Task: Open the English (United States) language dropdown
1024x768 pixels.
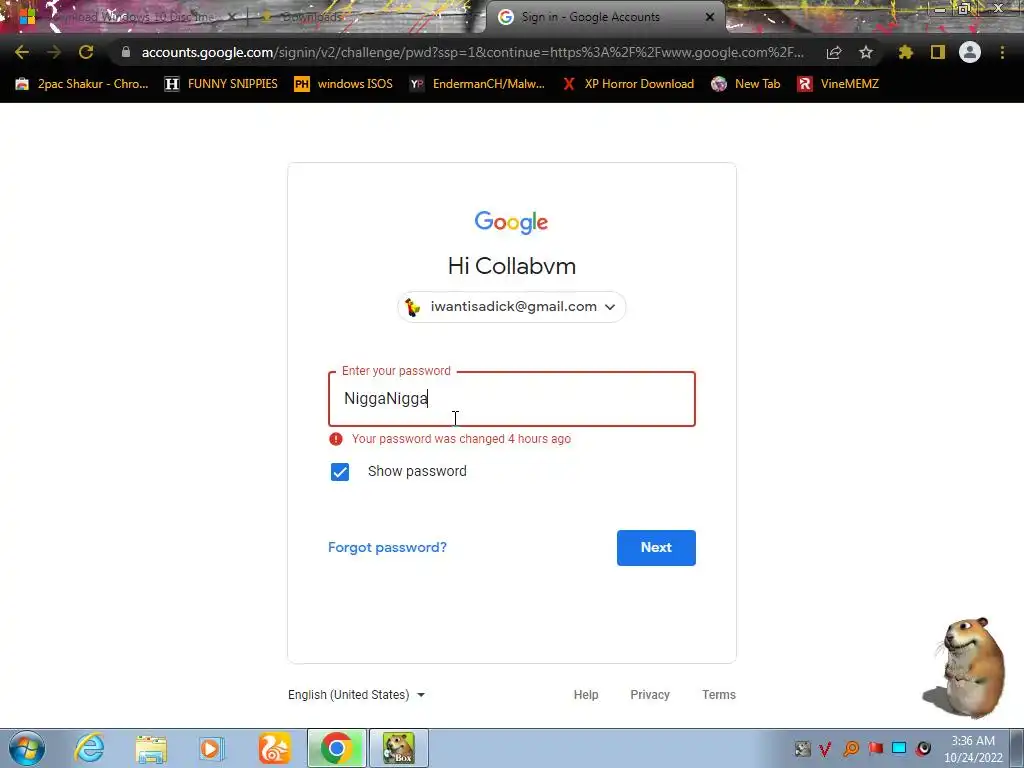Action: (357, 695)
